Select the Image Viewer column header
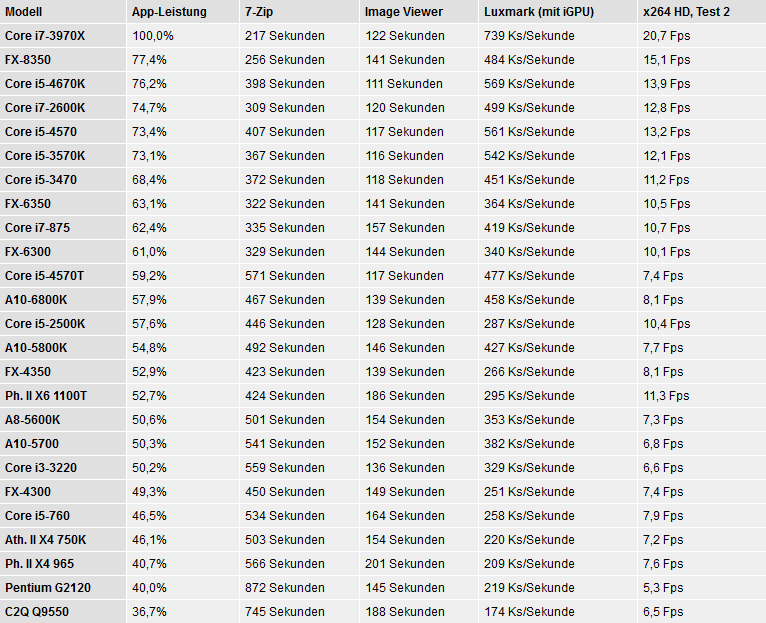The height and width of the screenshot is (623, 766). [x=404, y=12]
